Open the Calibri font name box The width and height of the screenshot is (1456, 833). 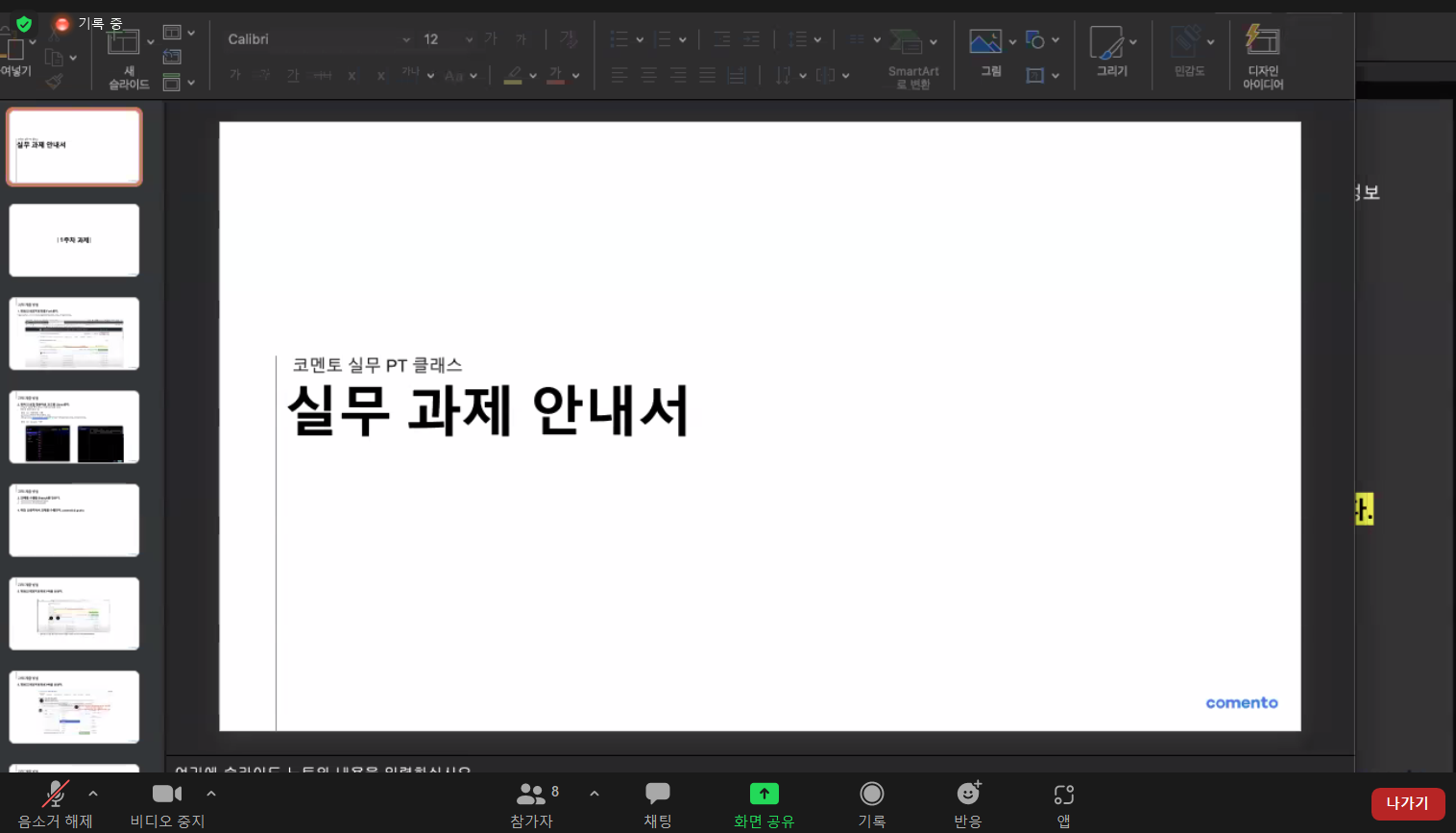[x=319, y=39]
